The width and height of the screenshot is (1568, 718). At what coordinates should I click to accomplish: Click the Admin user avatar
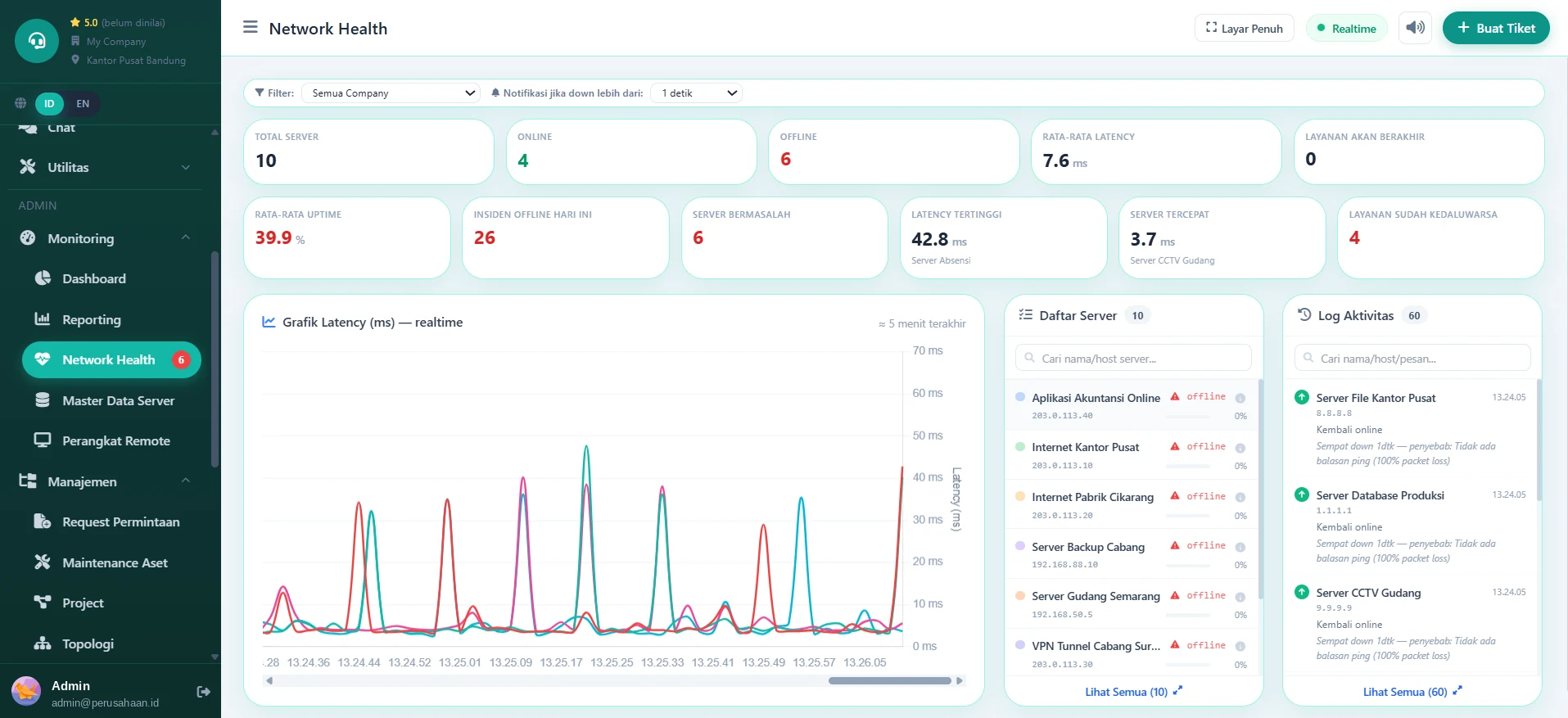click(26, 692)
